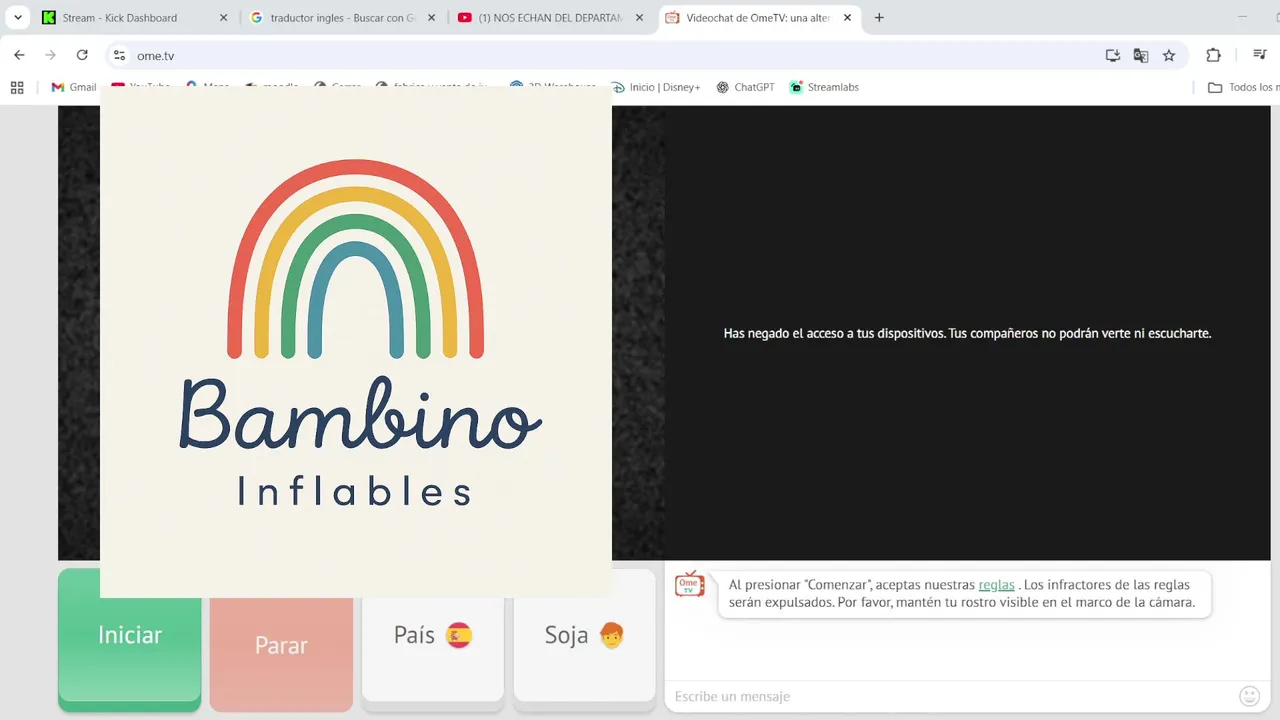This screenshot has width=1280, height=720.
Task: Open the Google Translate page icon
Action: (1141, 55)
